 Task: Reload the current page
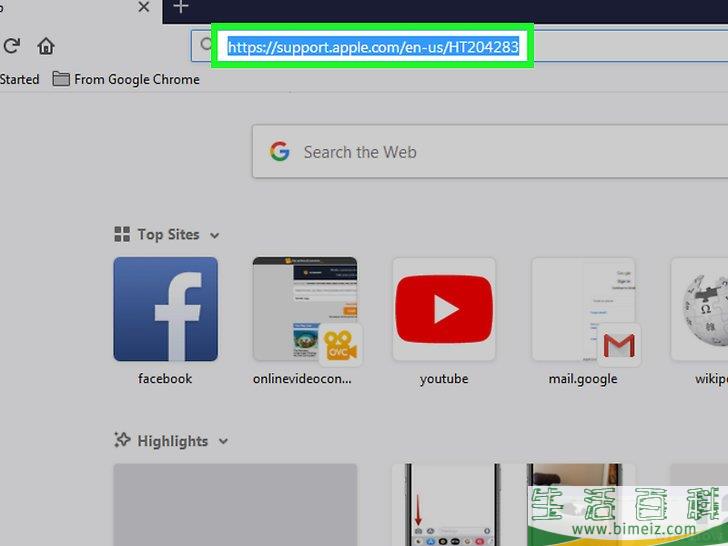click(x=12, y=46)
